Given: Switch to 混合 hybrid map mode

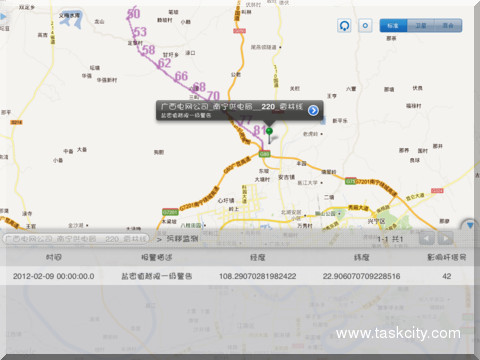Looking at the screenshot, I should pyautogui.click(x=448, y=26).
